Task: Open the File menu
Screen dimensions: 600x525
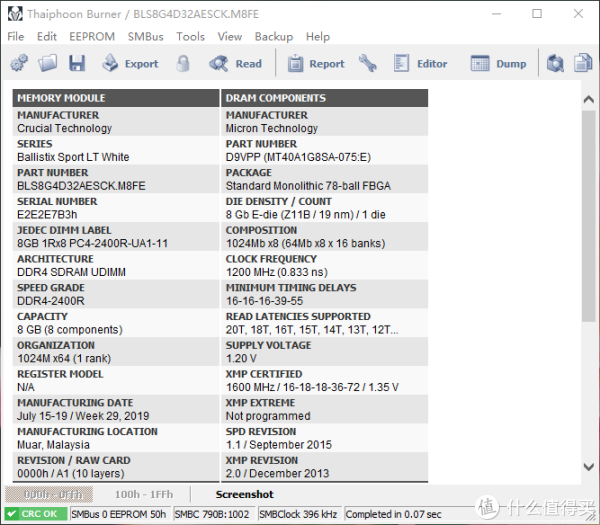Action: pyautogui.click(x=16, y=37)
